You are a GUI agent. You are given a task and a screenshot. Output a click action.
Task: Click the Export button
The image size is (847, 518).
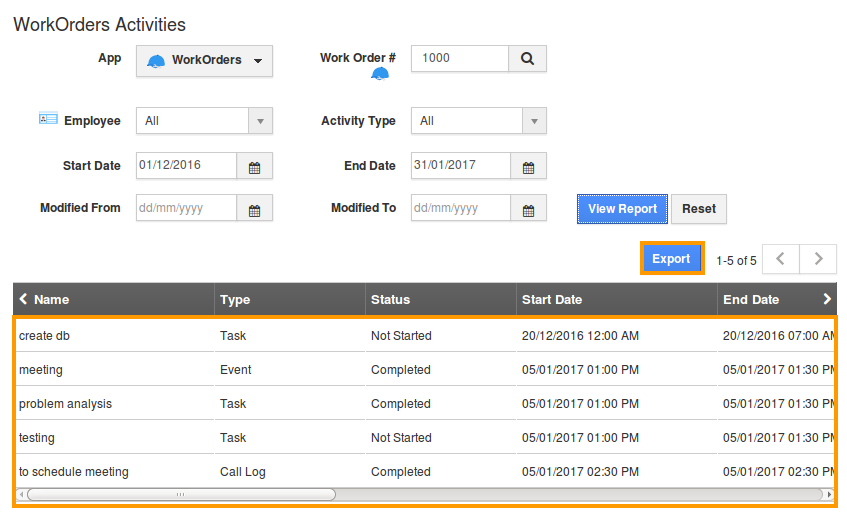(x=671, y=259)
